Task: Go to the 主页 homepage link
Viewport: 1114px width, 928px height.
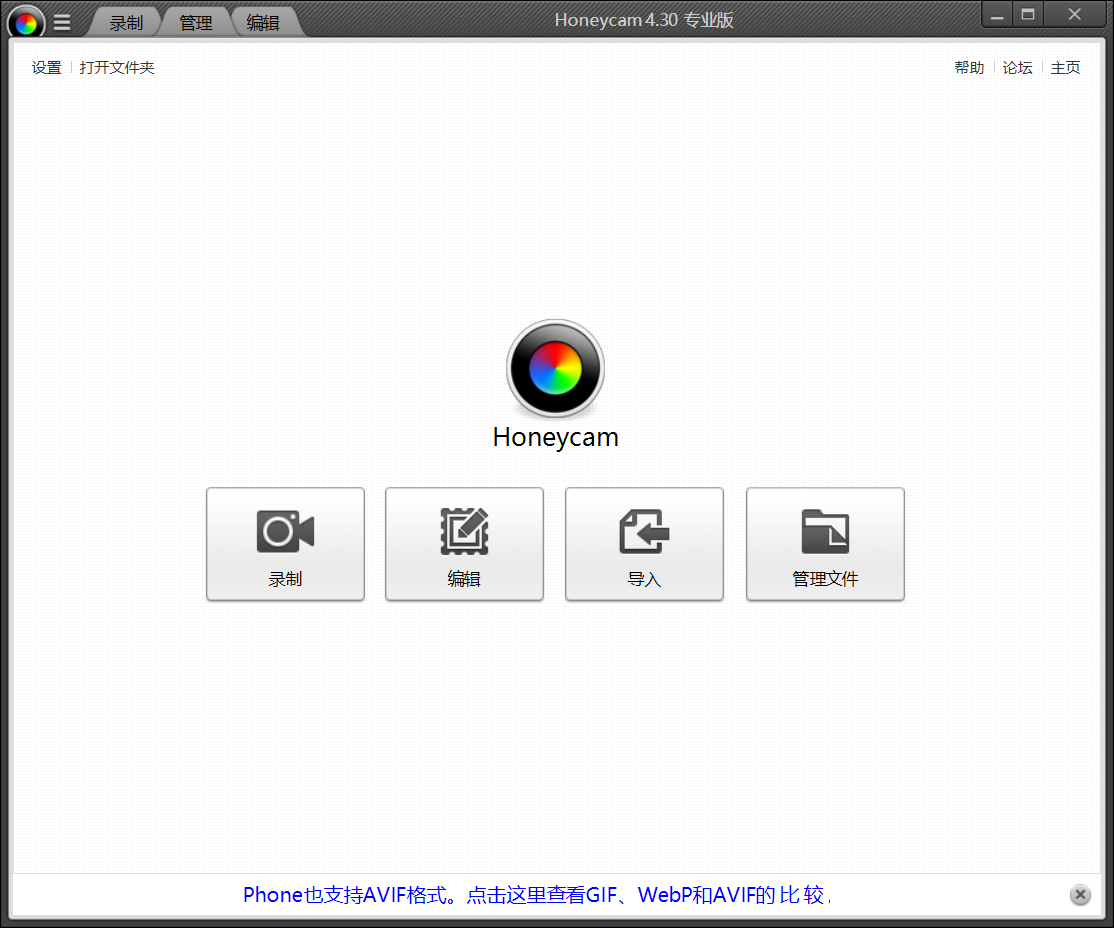Action: tap(1065, 68)
